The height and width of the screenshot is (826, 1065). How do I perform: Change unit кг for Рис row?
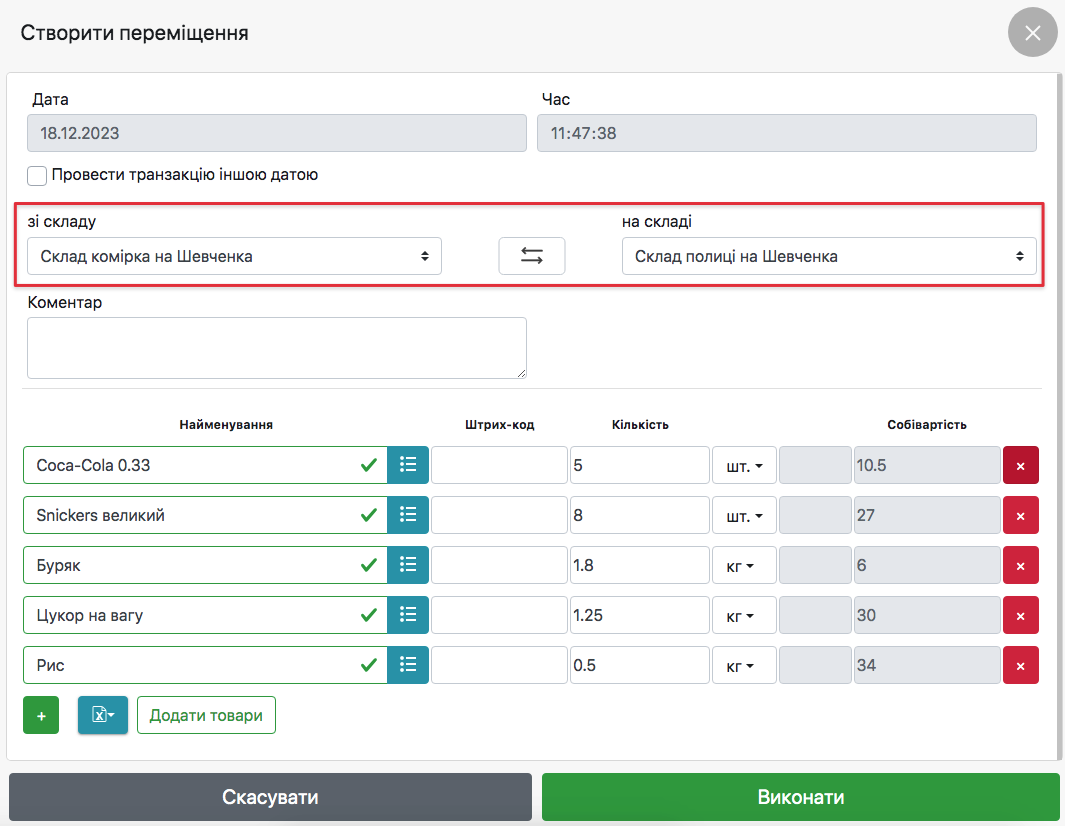(x=743, y=666)
